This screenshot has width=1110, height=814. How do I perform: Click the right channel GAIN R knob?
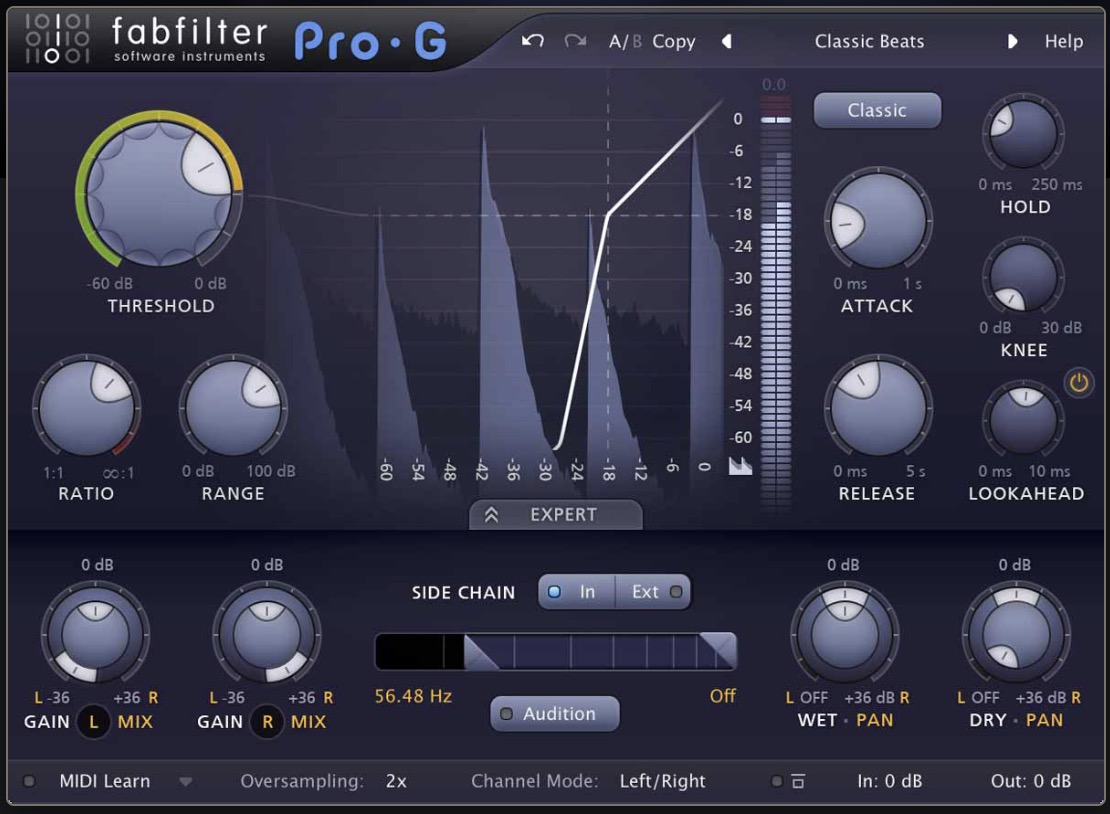pyautogui.click(x=267, y=635)
